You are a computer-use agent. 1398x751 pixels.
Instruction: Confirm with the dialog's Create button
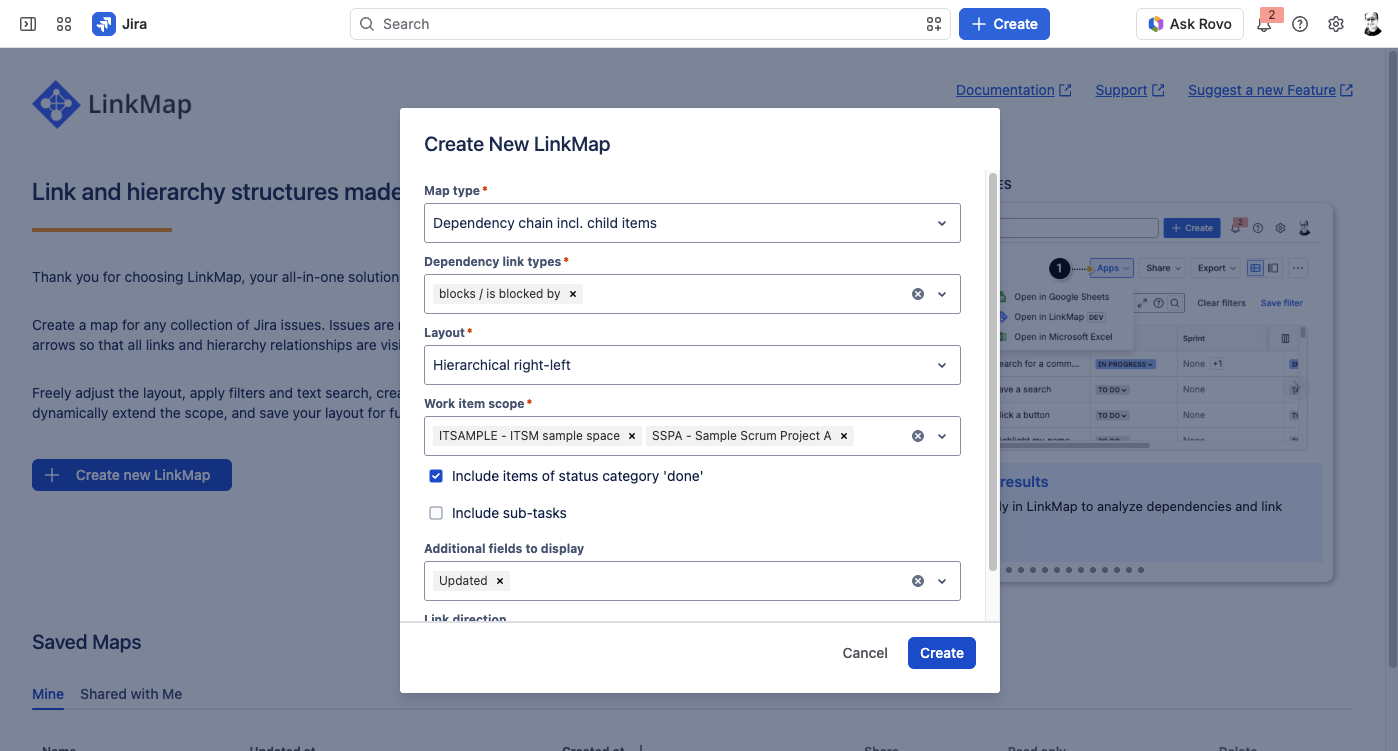942,653
